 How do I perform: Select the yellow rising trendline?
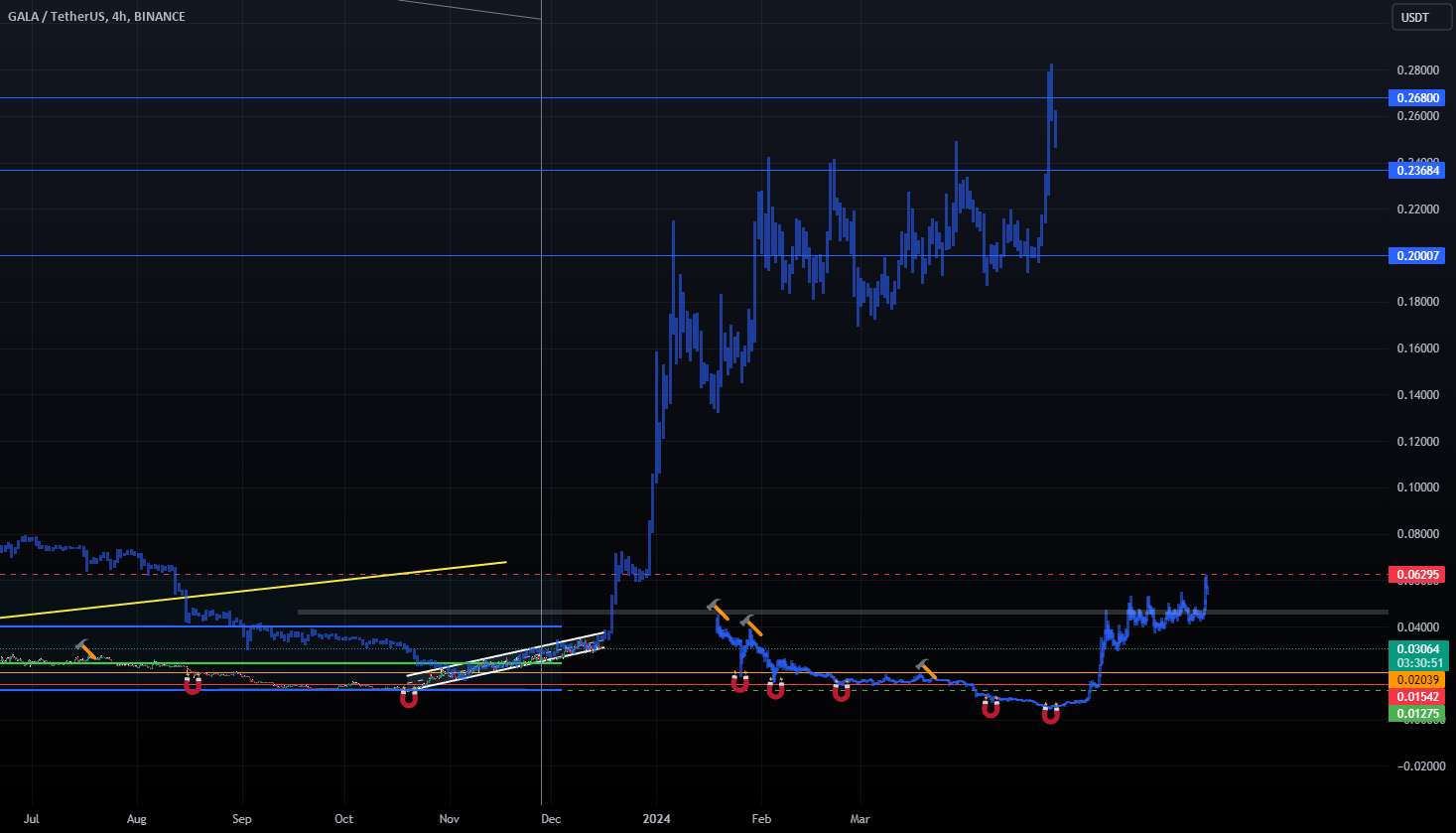click(253, 590)
